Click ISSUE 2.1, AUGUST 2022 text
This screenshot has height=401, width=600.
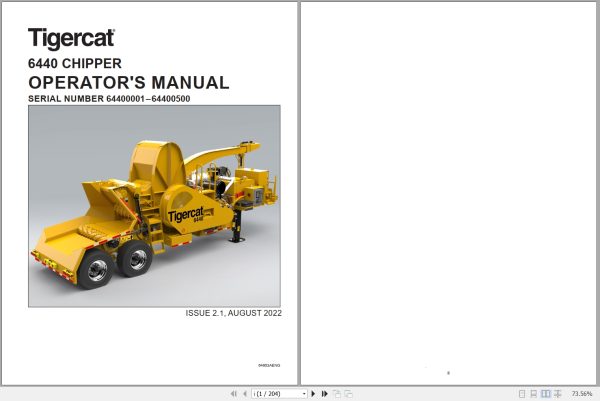pyautogui.click(x=234, y=313)
